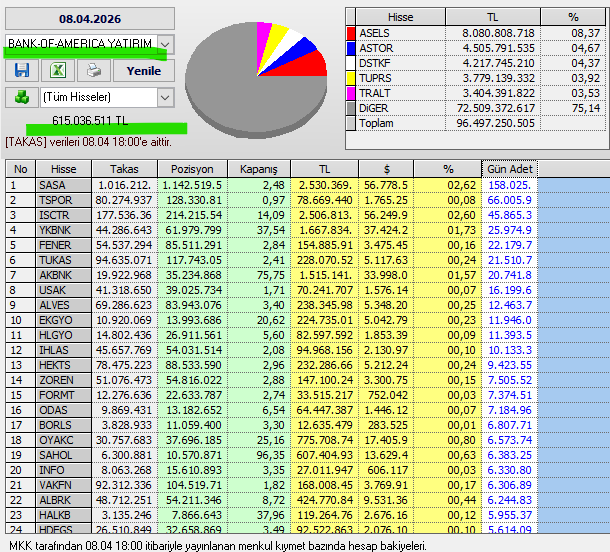Select the HALKB stock cell
This screenshot has height=552, width=610.
pos(64,515)
